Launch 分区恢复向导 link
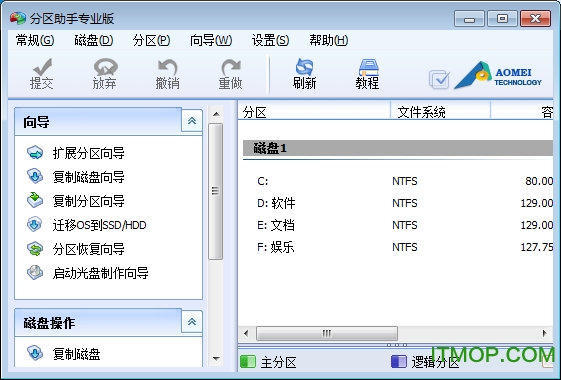The width and height of the screenshot is (561, 380). [x=88, y=249]
